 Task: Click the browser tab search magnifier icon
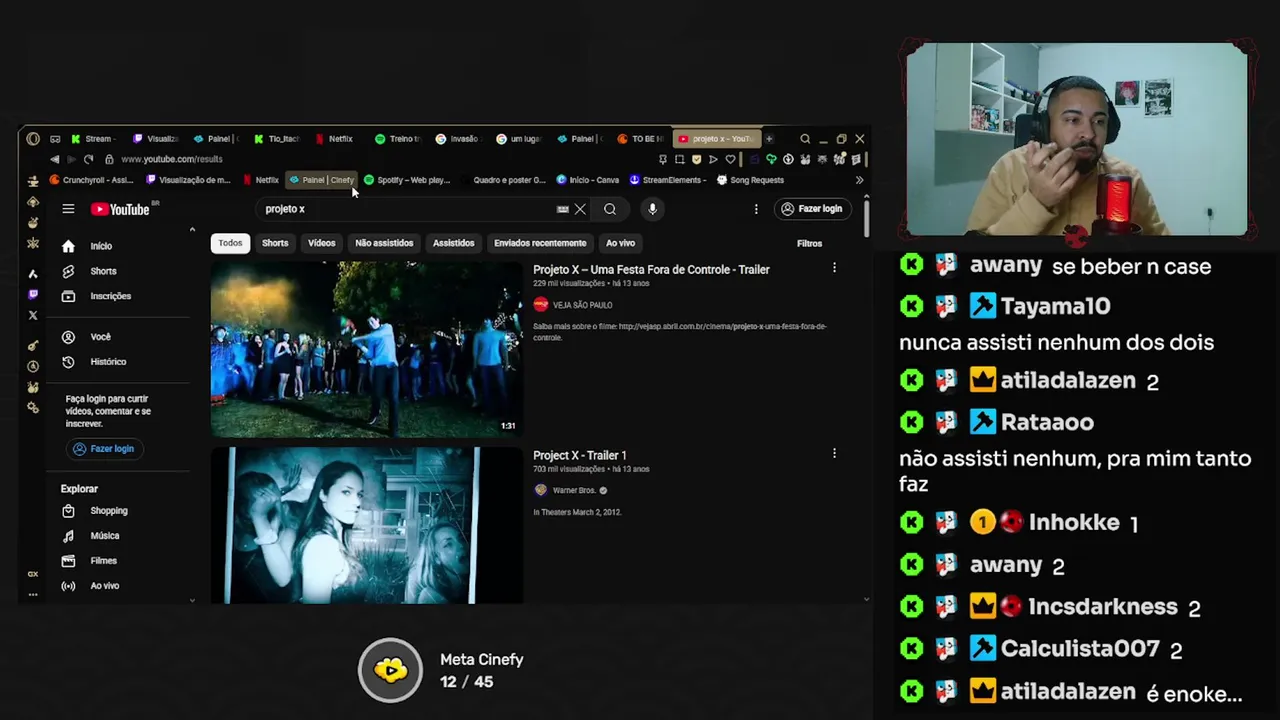[x=805, y=139]
